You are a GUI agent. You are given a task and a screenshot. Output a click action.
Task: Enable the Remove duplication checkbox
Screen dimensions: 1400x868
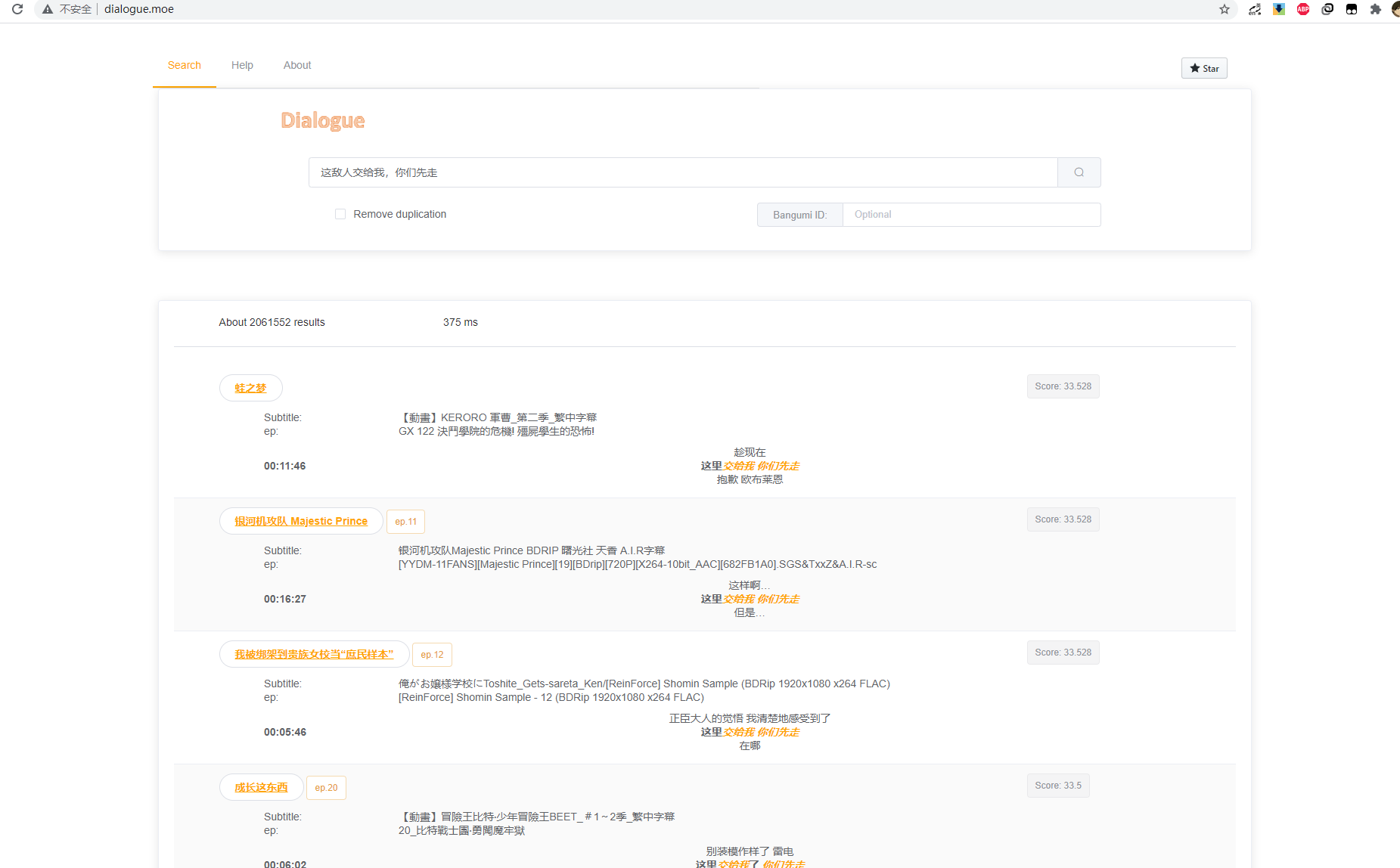tap(340, 214)
